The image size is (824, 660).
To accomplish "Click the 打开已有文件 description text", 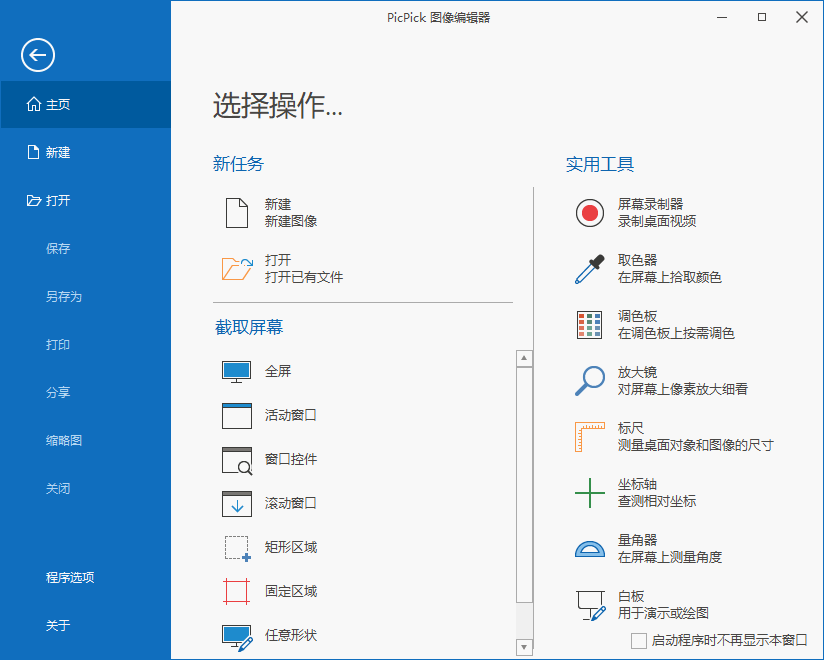I will [304, 277].
